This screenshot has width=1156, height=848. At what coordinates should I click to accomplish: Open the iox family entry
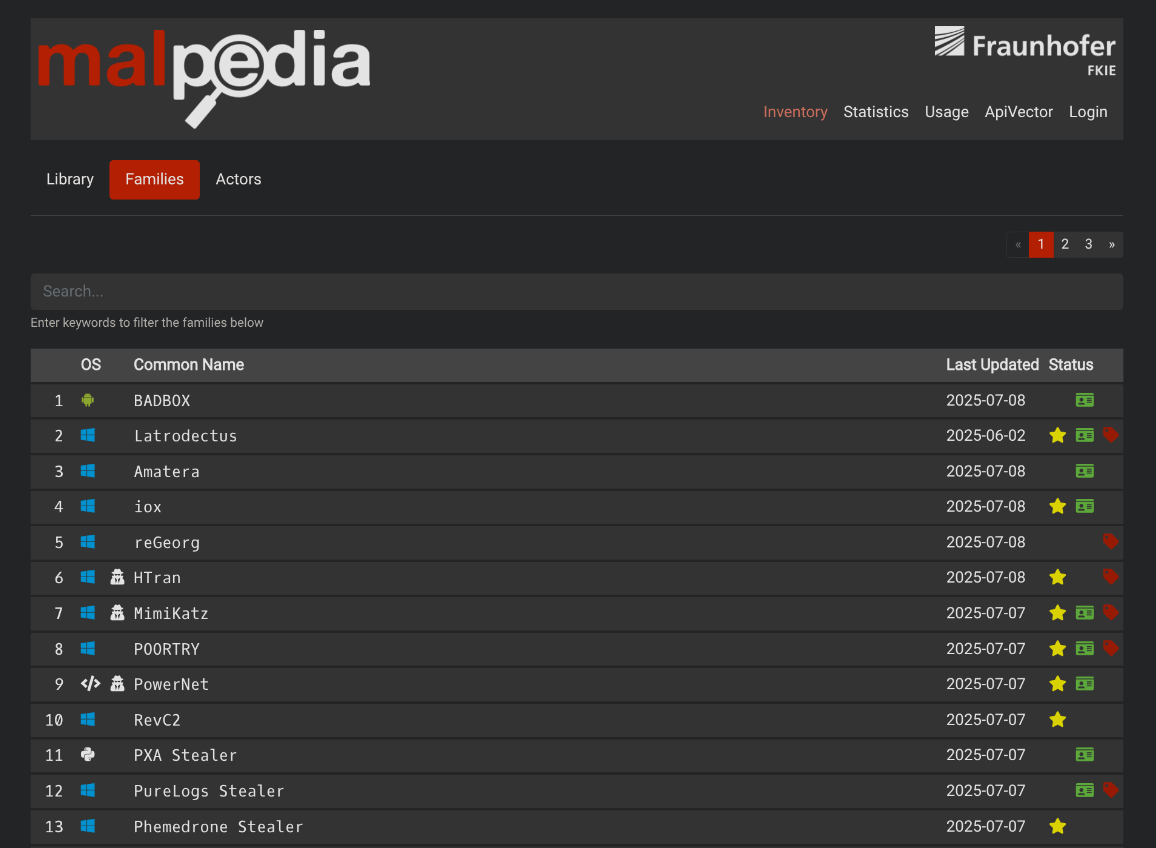[x=147, y=507]
